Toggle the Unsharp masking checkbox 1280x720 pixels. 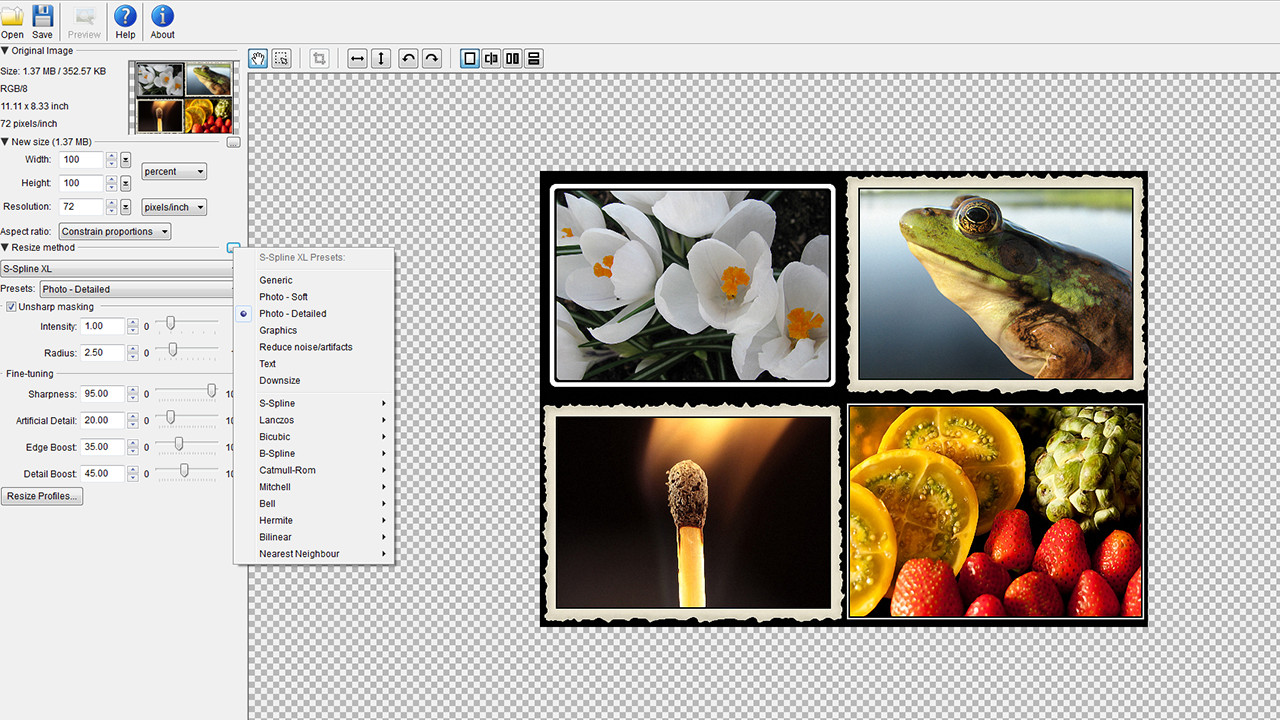point(11,307)
